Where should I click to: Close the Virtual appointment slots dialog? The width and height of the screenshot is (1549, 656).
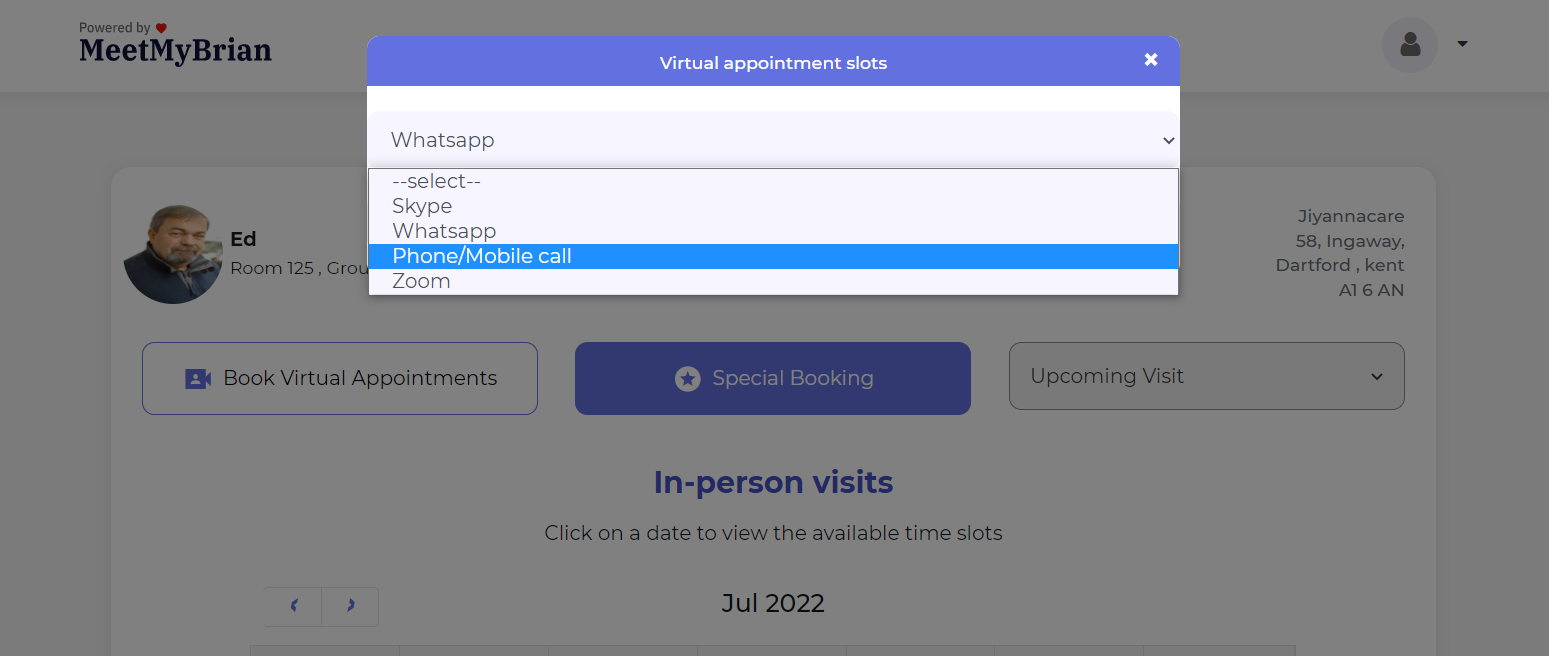click(x=1151, y=60)
